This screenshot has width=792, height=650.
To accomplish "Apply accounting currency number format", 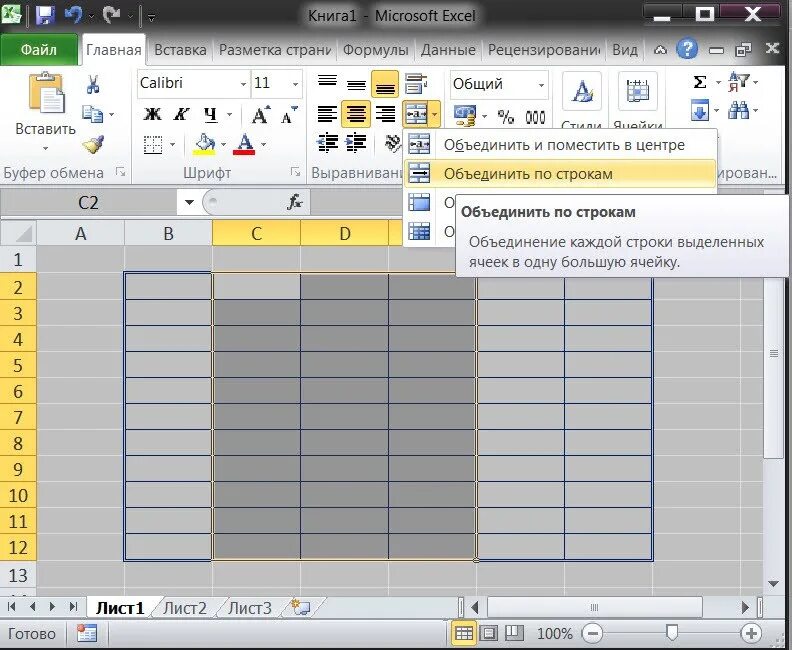I will [x=465, y=116].
